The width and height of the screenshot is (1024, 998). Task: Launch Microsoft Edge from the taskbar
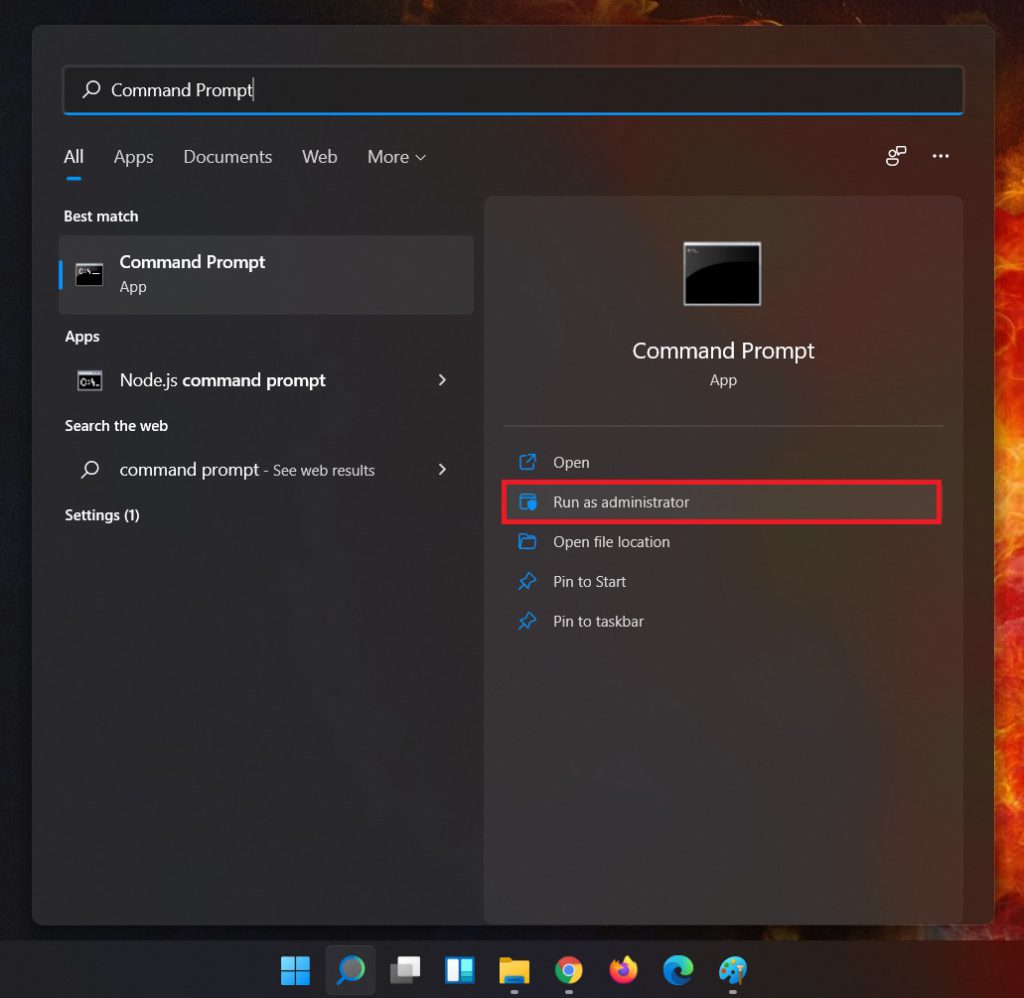(x=678, y=970)
